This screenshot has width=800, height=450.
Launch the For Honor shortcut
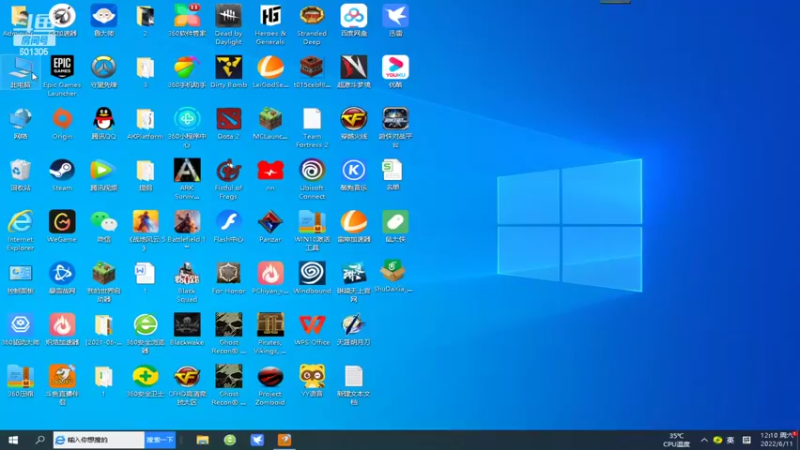click(229, 273)
